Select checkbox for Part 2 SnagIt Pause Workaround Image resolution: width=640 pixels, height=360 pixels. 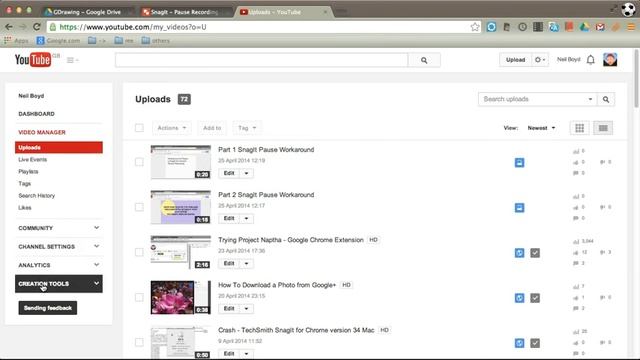tap(139, 207)
